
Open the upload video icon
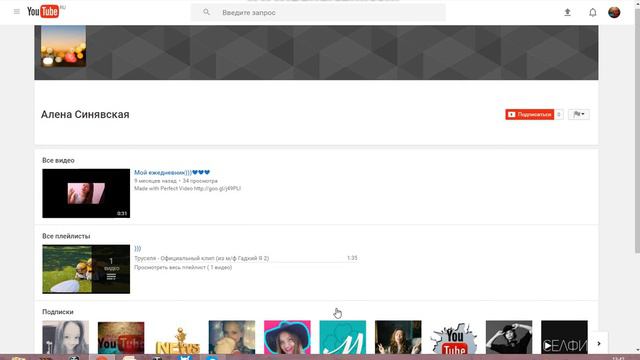pyautogui.click(x=567, y=12)
